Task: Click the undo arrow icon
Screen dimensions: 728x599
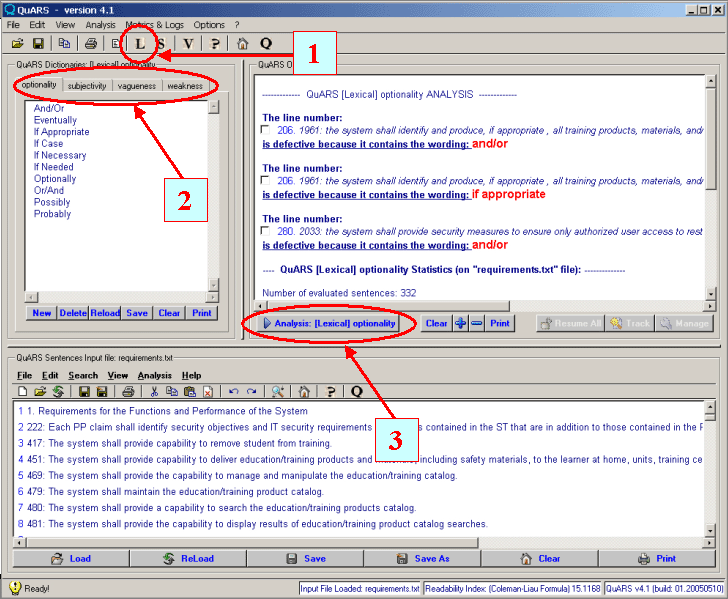Action: [x=234, y=391]
